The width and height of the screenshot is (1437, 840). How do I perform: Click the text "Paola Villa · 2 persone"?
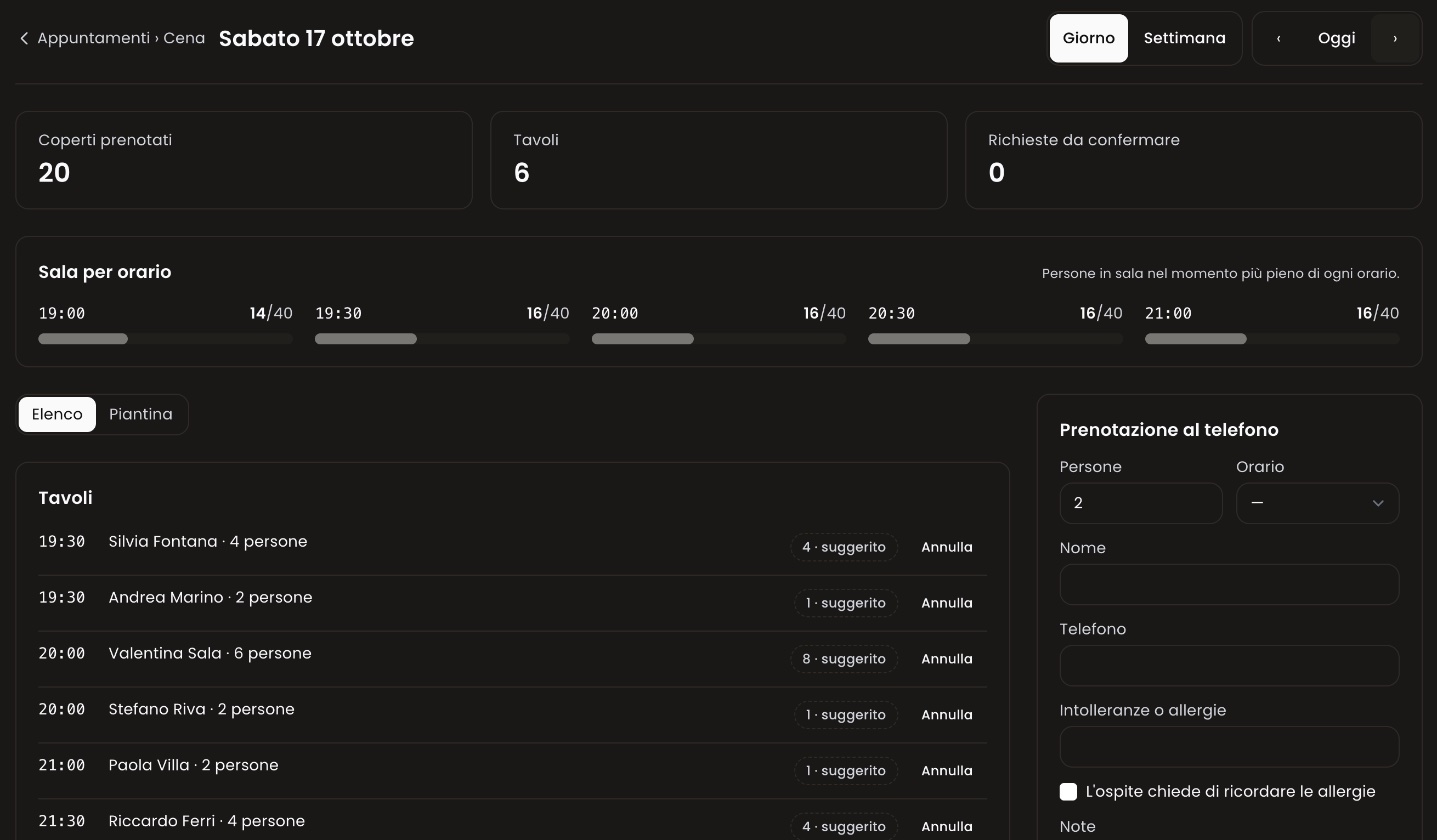pyautogui.click(x=194, y=765)
